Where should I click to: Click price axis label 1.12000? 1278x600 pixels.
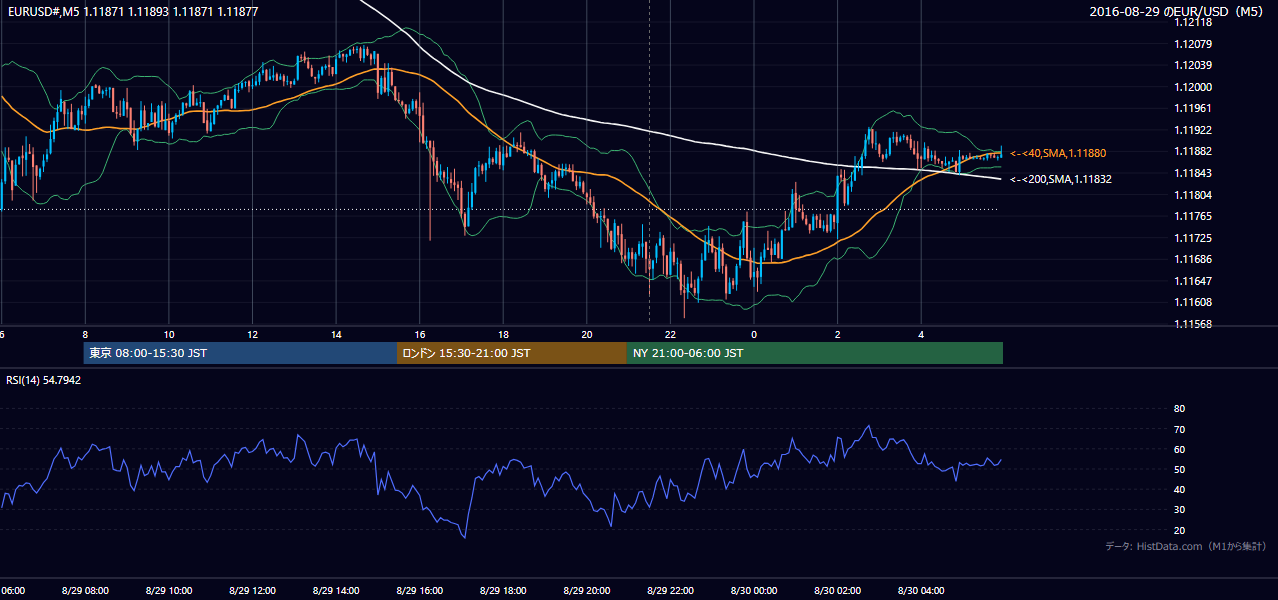pyautogui.click(x=1192, y=87)
